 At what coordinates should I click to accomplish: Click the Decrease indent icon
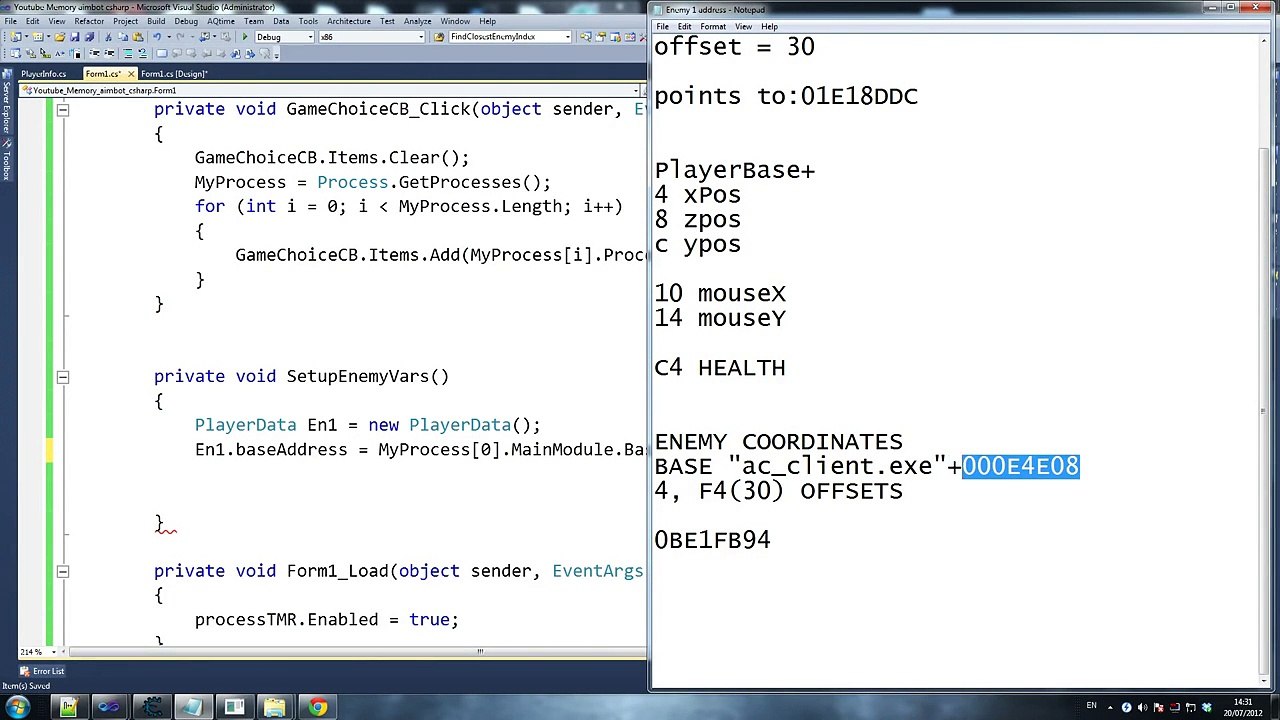pyautogui.click(x=94, y=53)
